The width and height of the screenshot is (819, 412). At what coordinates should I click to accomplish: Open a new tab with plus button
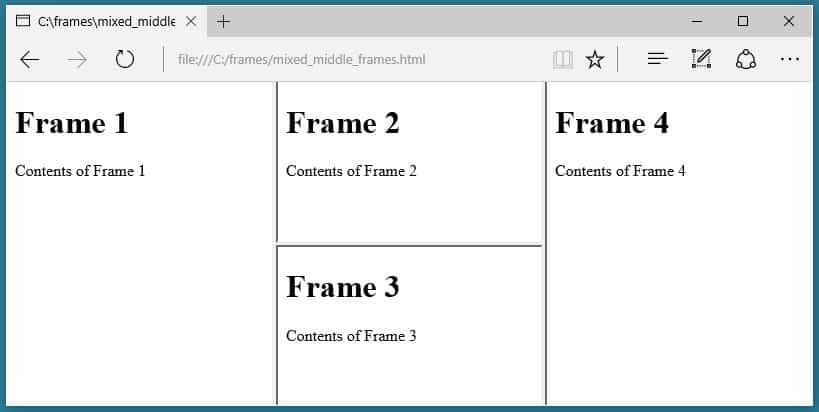223,21
